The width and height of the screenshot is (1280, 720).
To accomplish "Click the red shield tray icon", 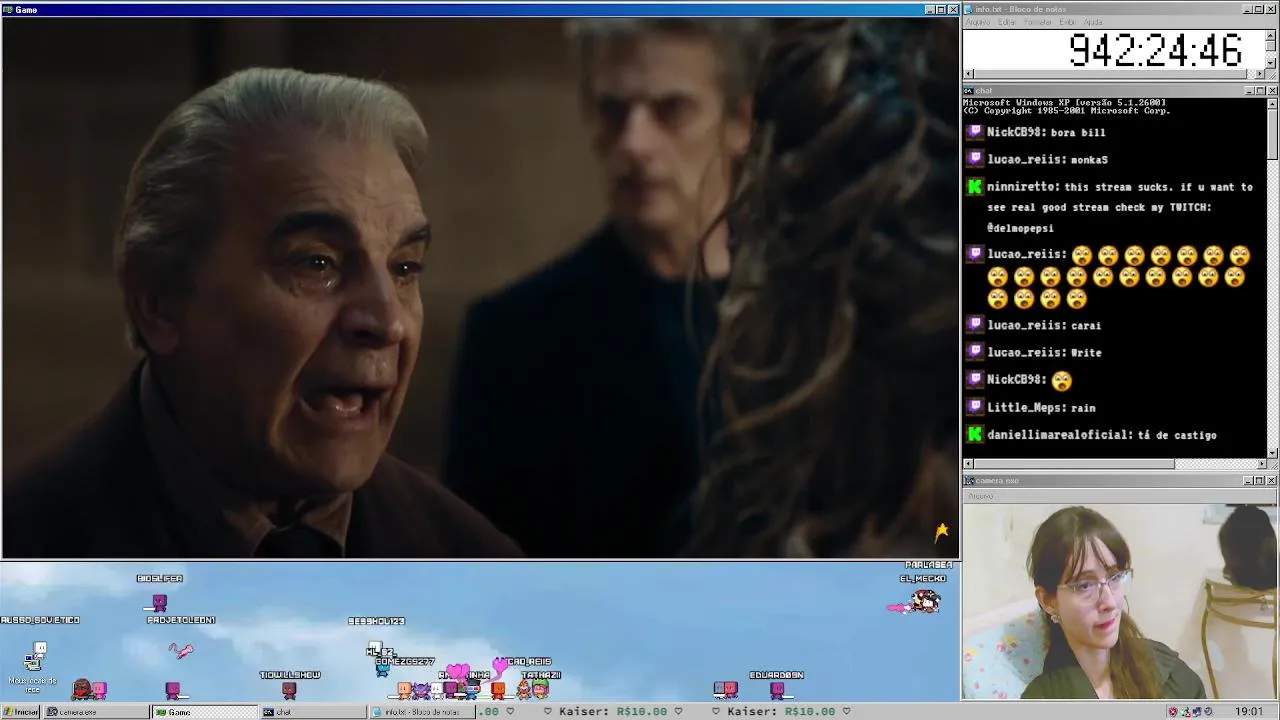I will (x=1173, y=712).
